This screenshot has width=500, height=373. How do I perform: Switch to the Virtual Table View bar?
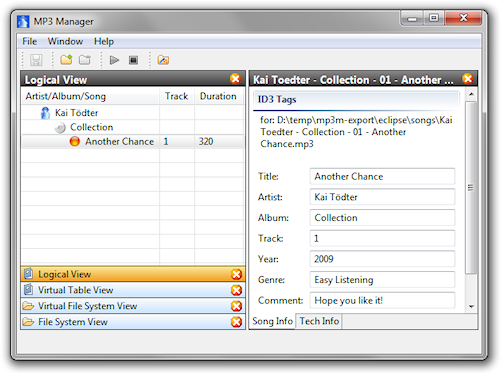pyautogui.click(x=133, y=290)
